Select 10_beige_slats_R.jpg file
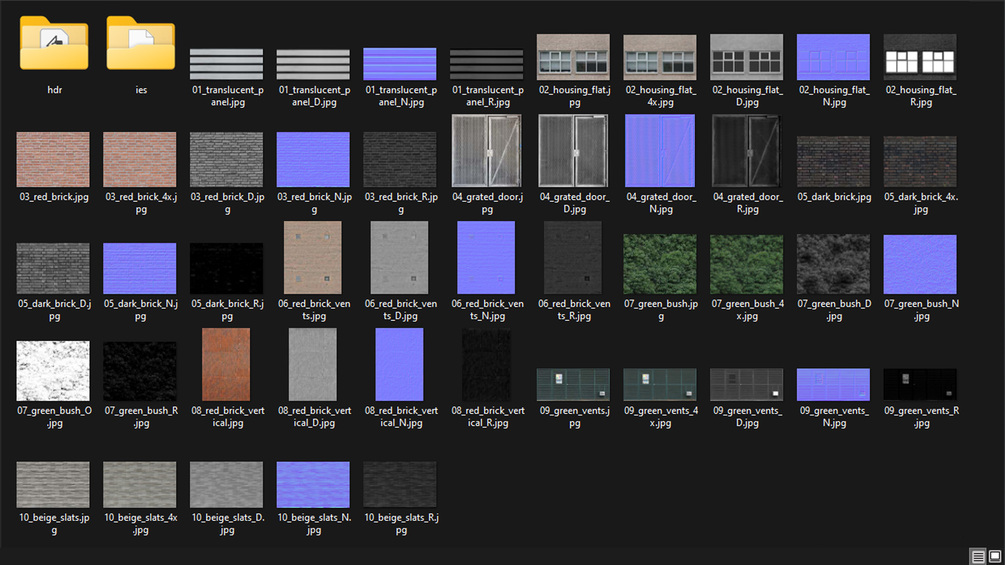Screen dimensions: 1005x565 (x=399, y=484)
